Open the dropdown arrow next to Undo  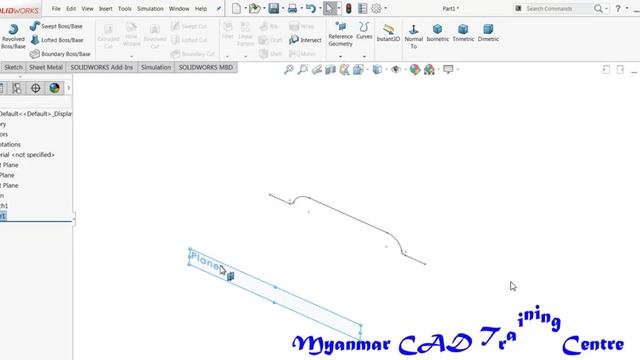(x=320, y=9)
